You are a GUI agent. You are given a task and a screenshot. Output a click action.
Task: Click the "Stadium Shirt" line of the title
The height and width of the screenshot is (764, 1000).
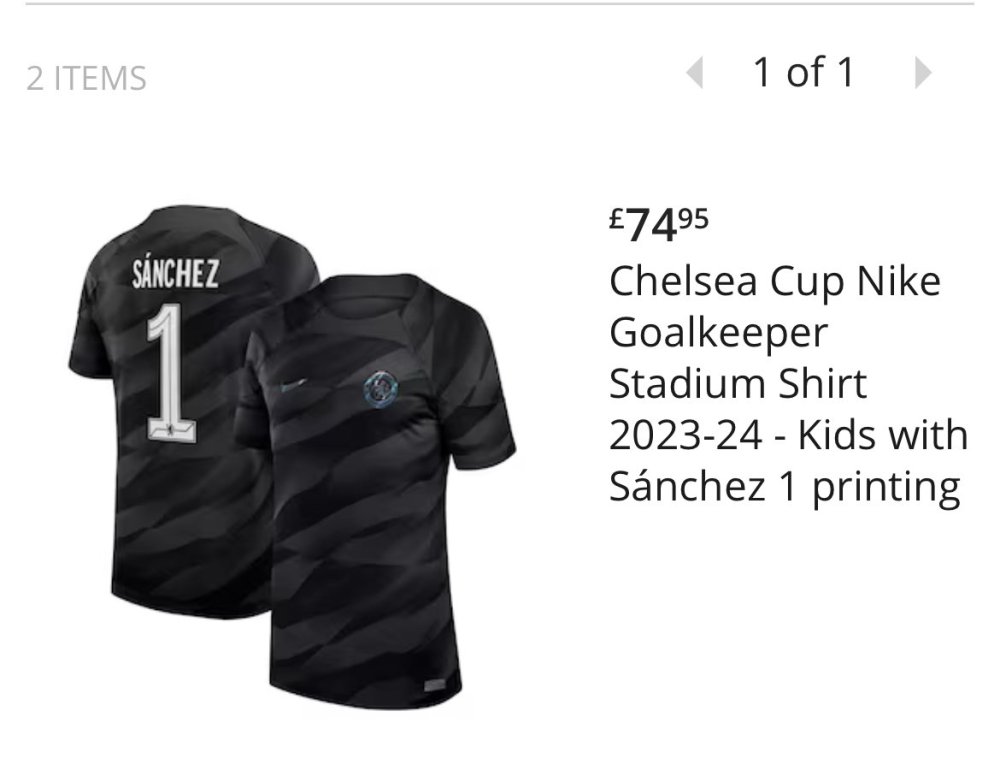[x=738, y=383]
